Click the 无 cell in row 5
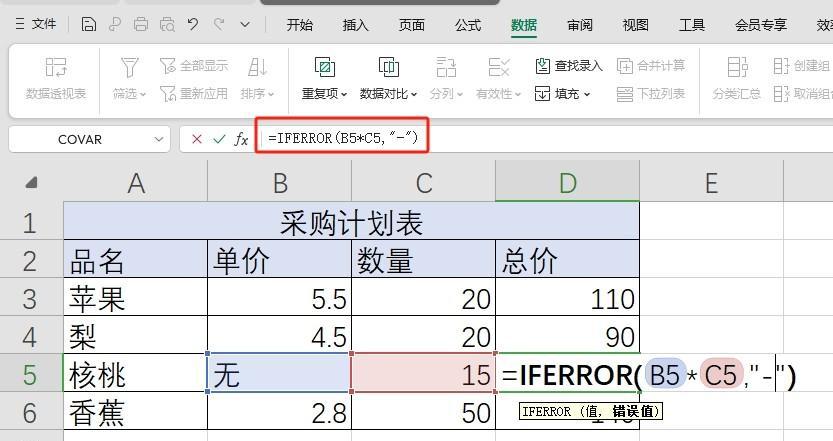 (279, 373)
